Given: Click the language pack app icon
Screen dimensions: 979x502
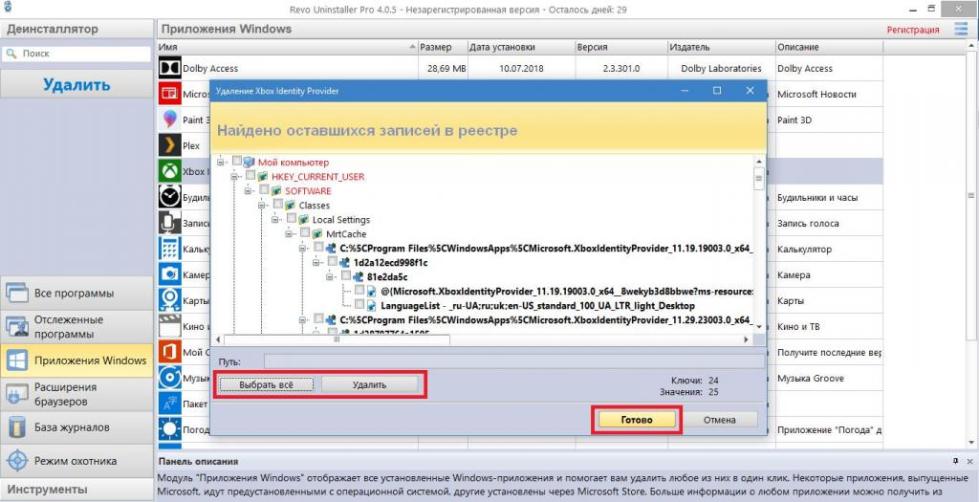Looking at the screenshot, I should pos(169,403).
